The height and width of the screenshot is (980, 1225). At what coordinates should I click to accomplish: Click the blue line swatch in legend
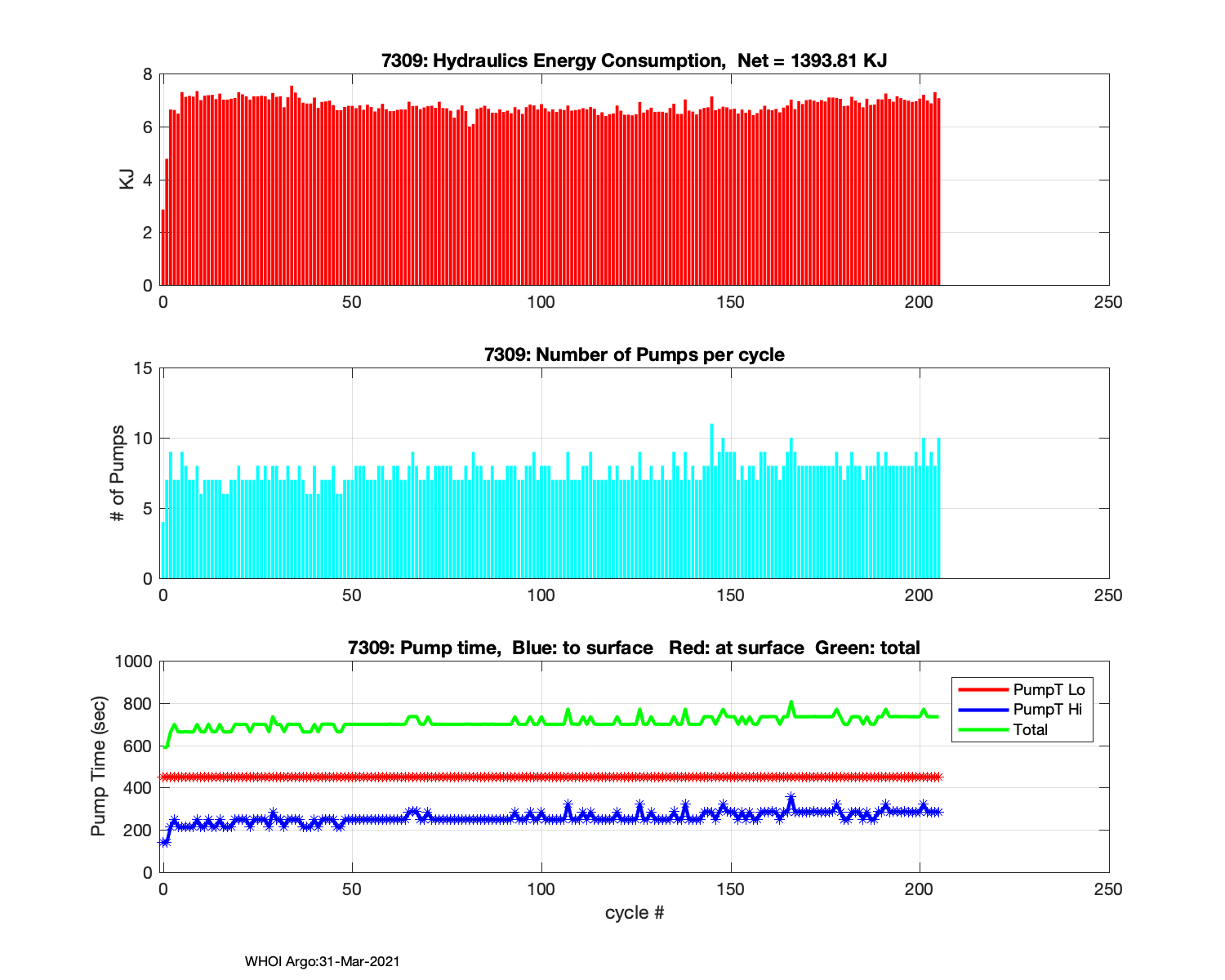[983, 710]
